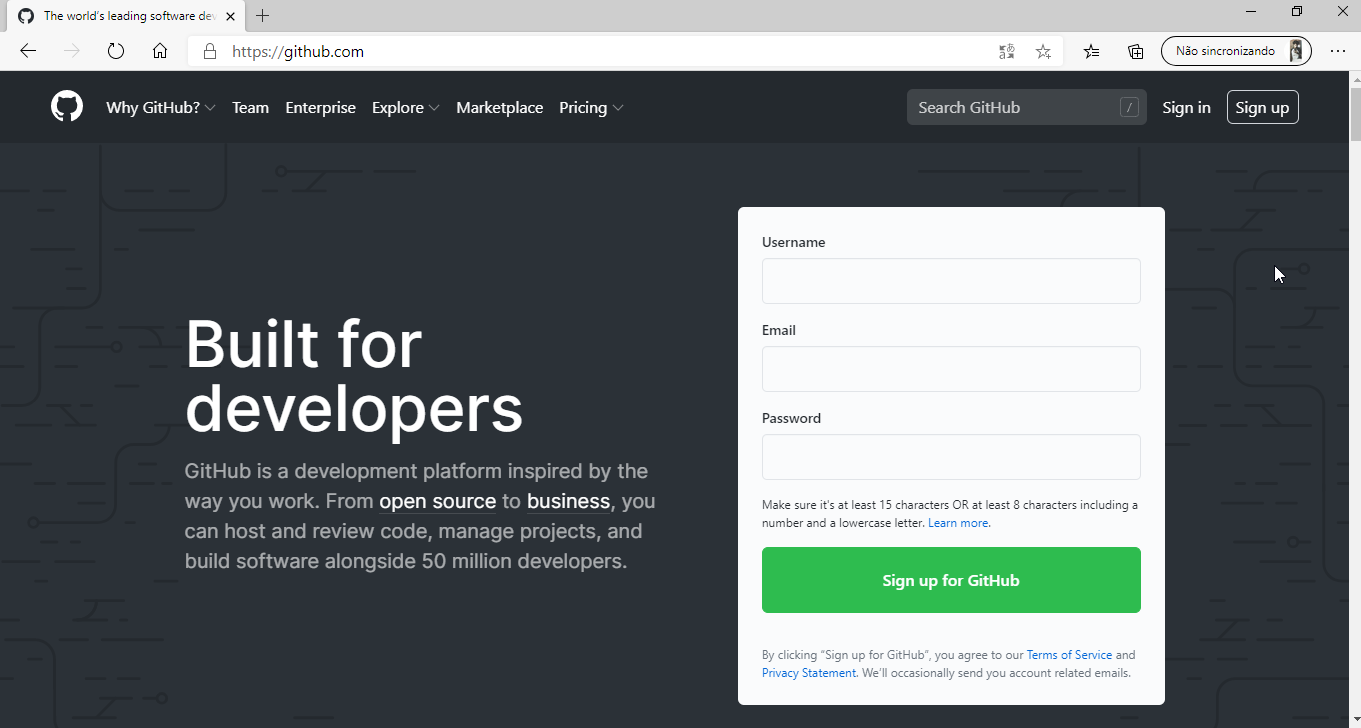Viewport: 1361px width, 728px height.
Task: Click the Email label text
Action: (x=779, y=330)
